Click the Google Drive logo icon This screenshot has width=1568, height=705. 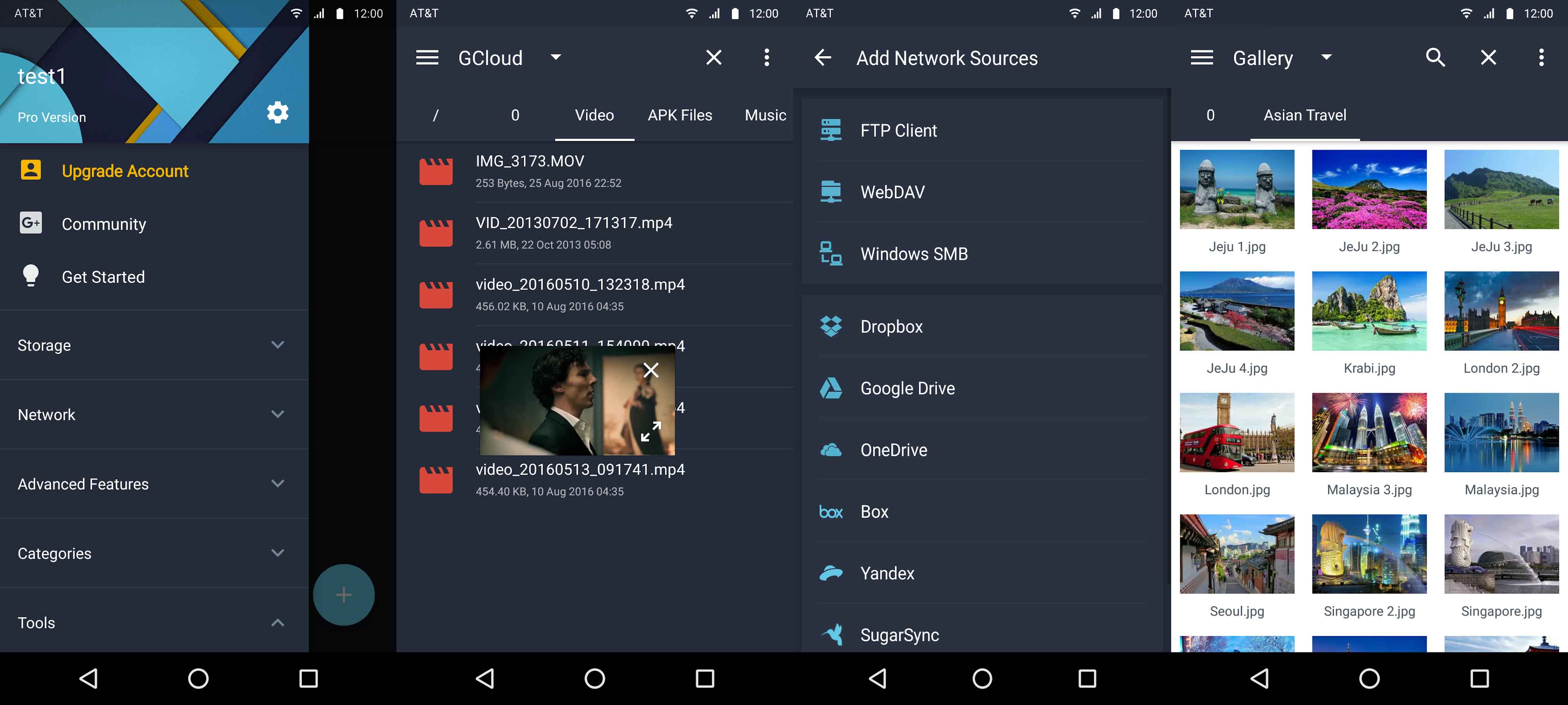831,388
